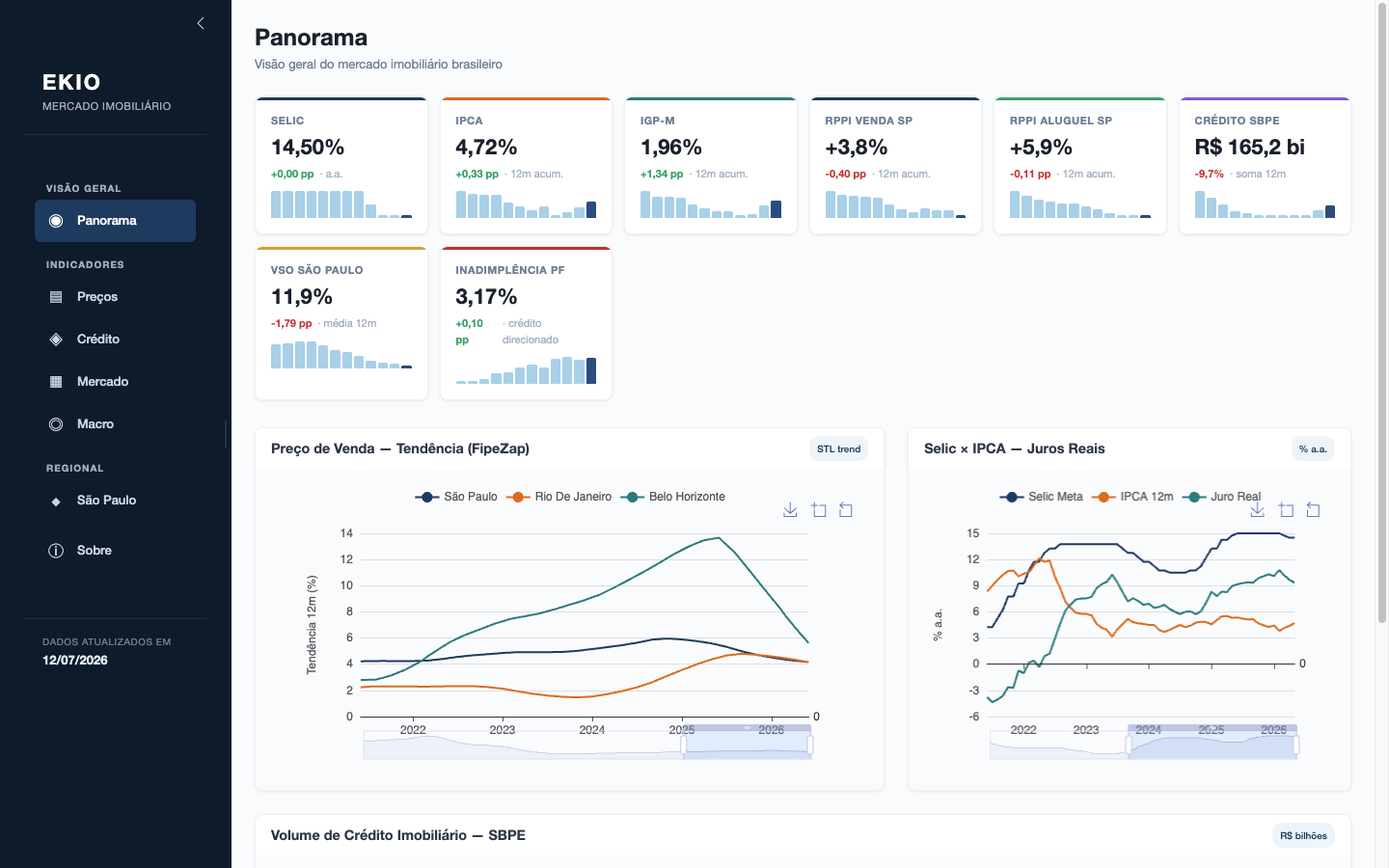
Task: Toggle the Juro Real legend series
Action: (x=1221, y=497)
